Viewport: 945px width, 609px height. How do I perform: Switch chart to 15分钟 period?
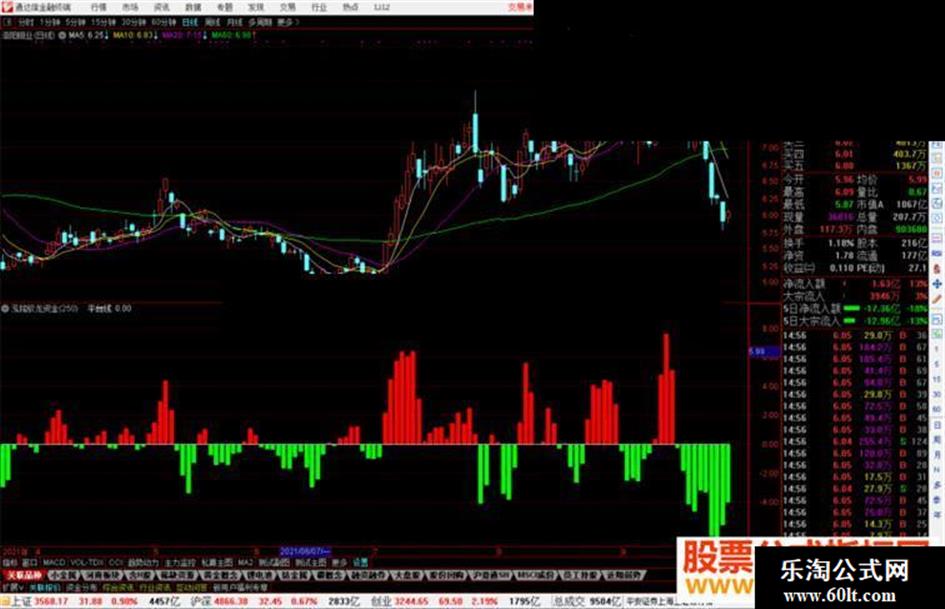click(x=104, y=22)
